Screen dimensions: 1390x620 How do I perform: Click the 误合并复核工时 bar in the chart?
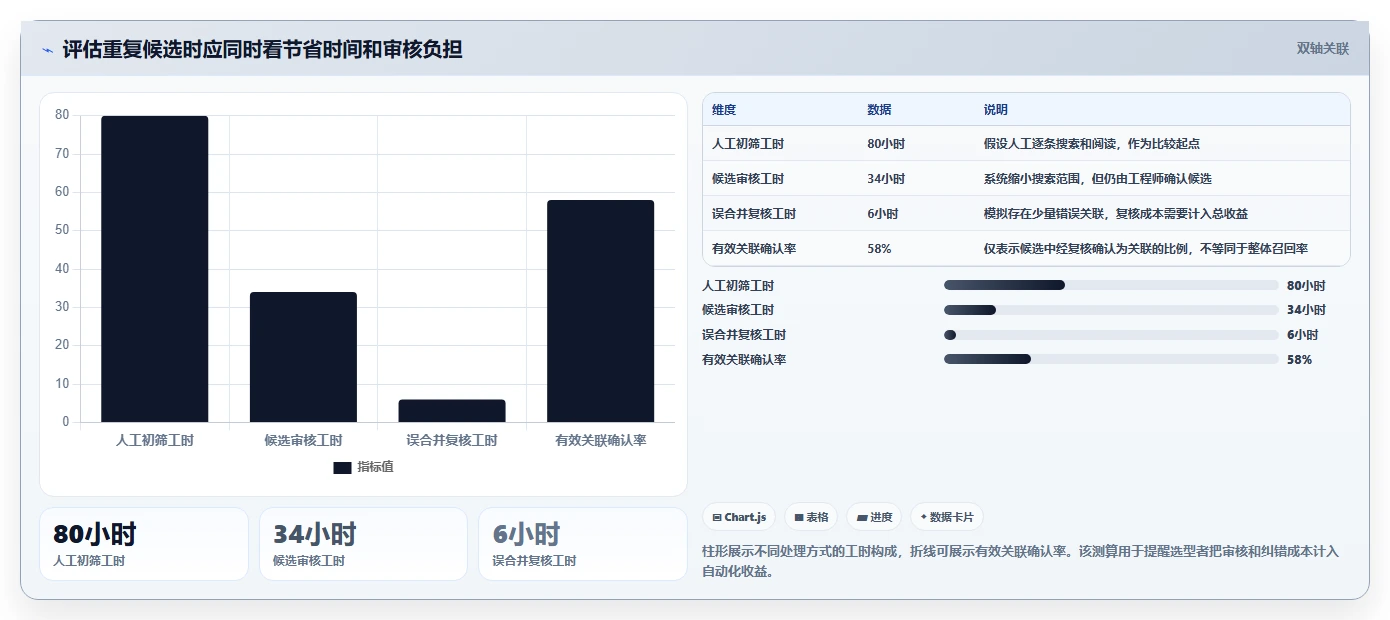click(x=452, y=411)
